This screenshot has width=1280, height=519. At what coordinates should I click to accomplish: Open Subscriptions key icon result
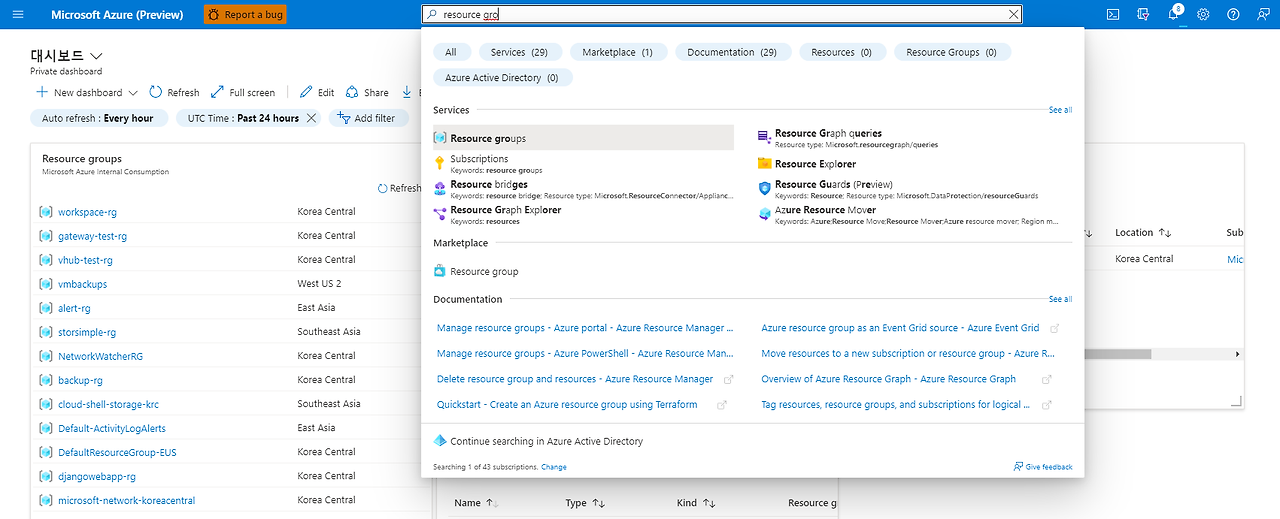click(x=440, y=163)
